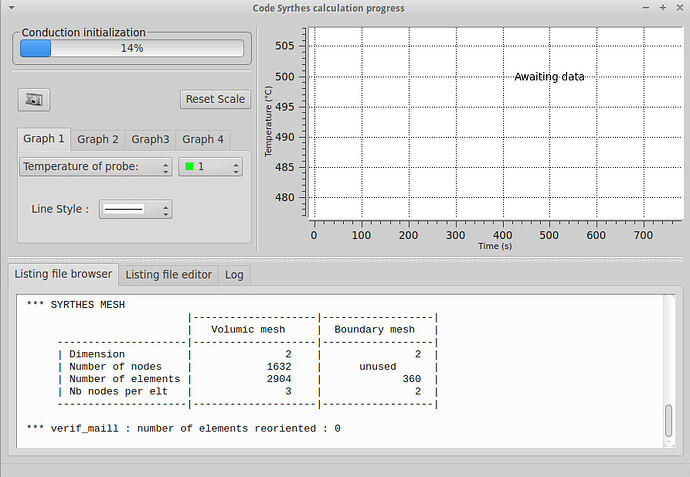
Task: Click the 'verif_maill' elements reoriented line
Action: [183, 428]
